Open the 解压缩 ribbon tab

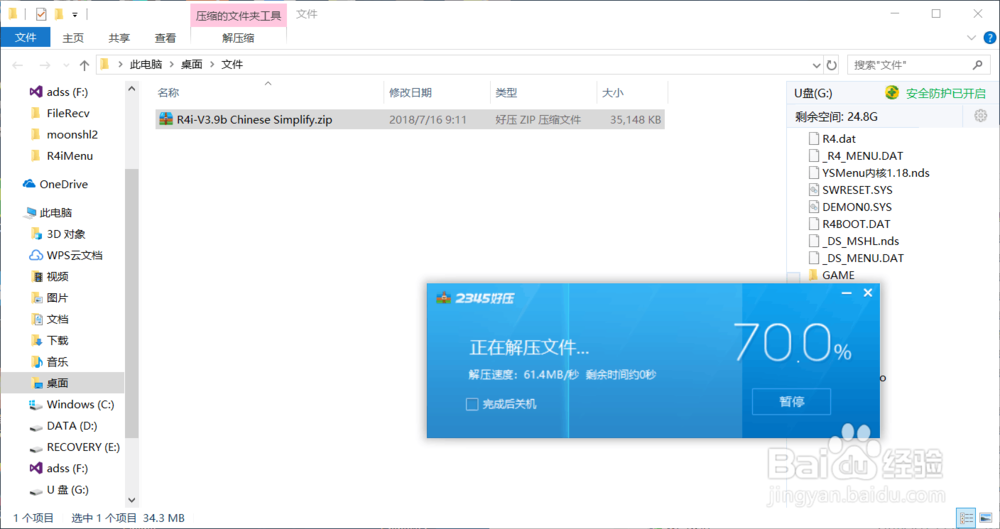point(239,38)
